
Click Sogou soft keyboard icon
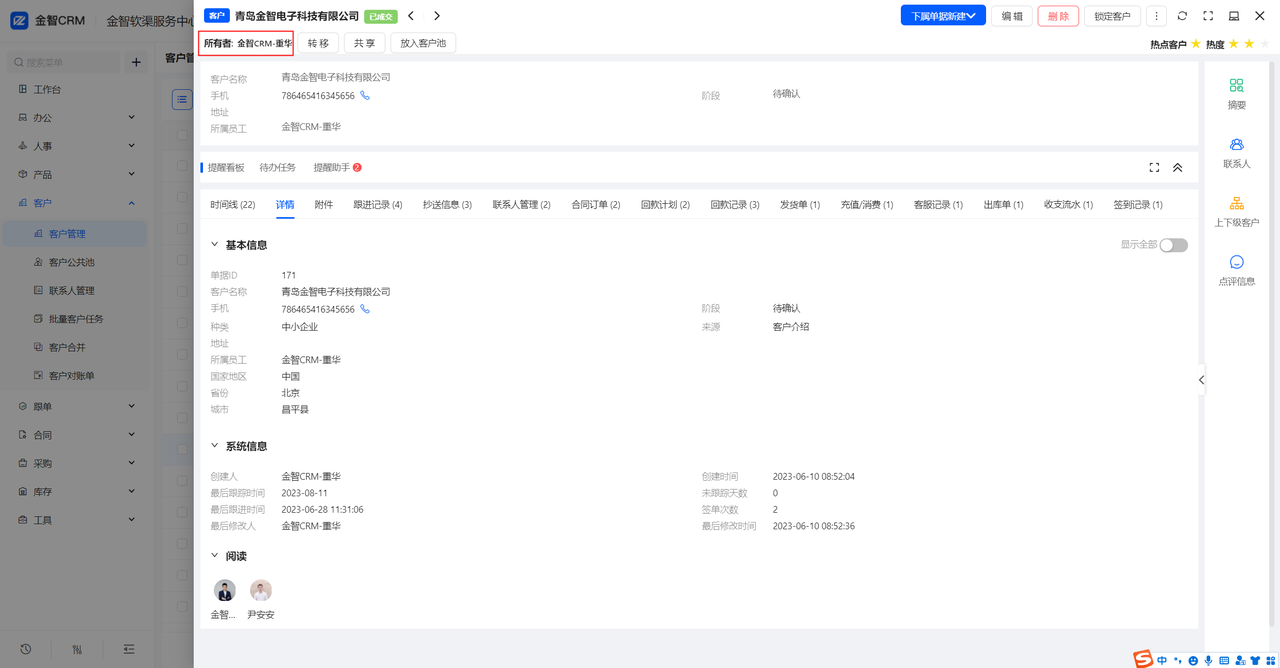click(x=1224, y=661)
